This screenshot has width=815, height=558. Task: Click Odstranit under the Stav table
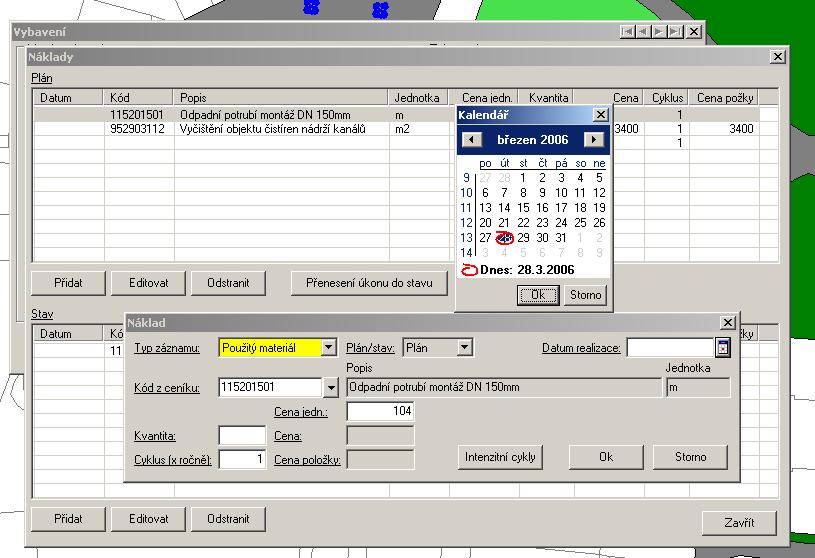[228, 519]
